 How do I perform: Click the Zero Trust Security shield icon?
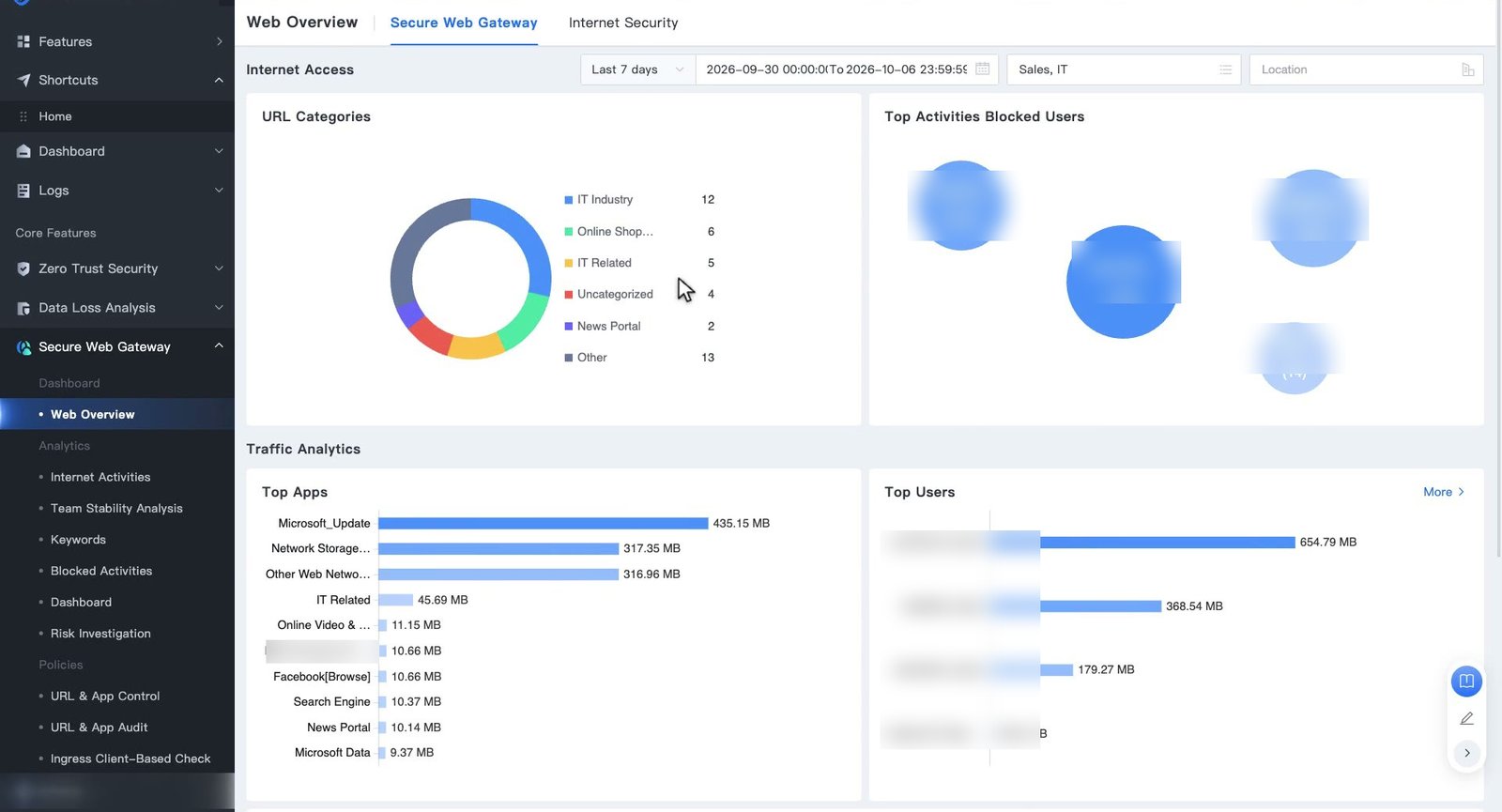click(23, 268)
